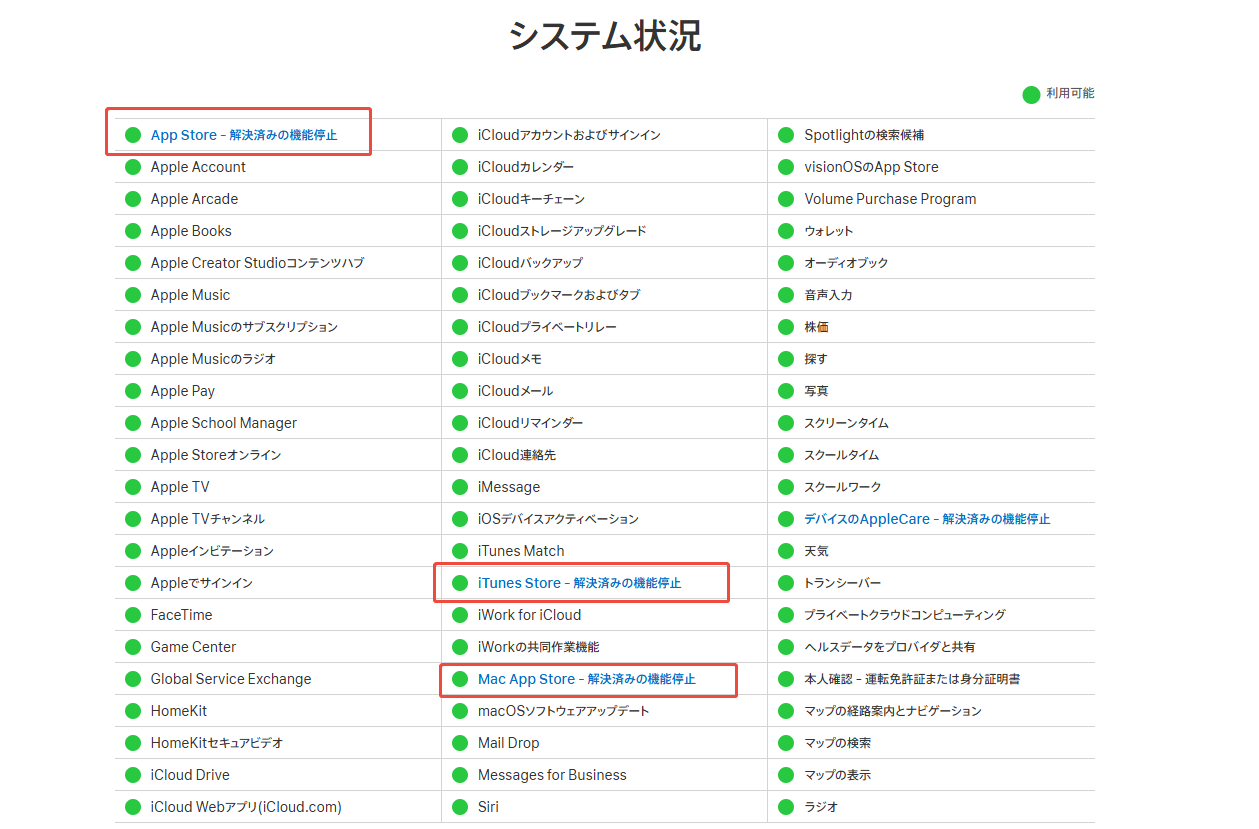Click green status dot beside iTunes Match
The width and height of the screenshot is (1259, 829).
tap(460, 551)
